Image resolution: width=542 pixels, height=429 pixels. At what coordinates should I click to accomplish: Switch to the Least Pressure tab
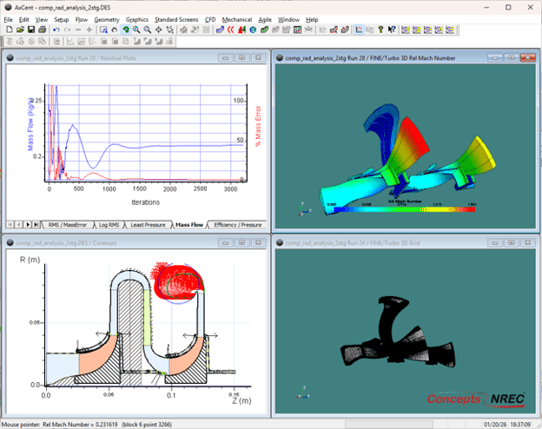148,225
